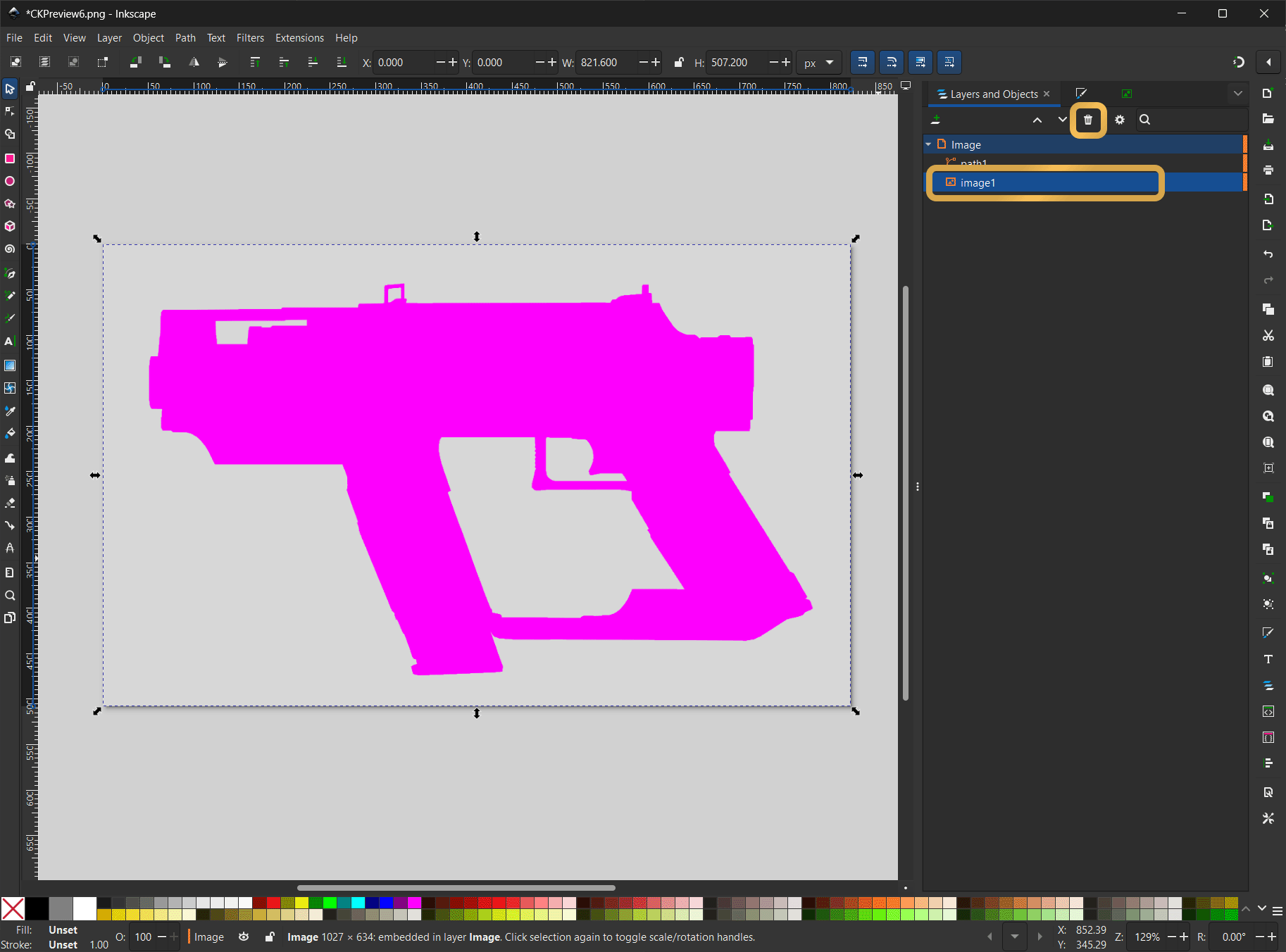The width and height of the screenshot is (1286, 952).
Task: Select the Pen Bezier tool
Action: (10, 273)
